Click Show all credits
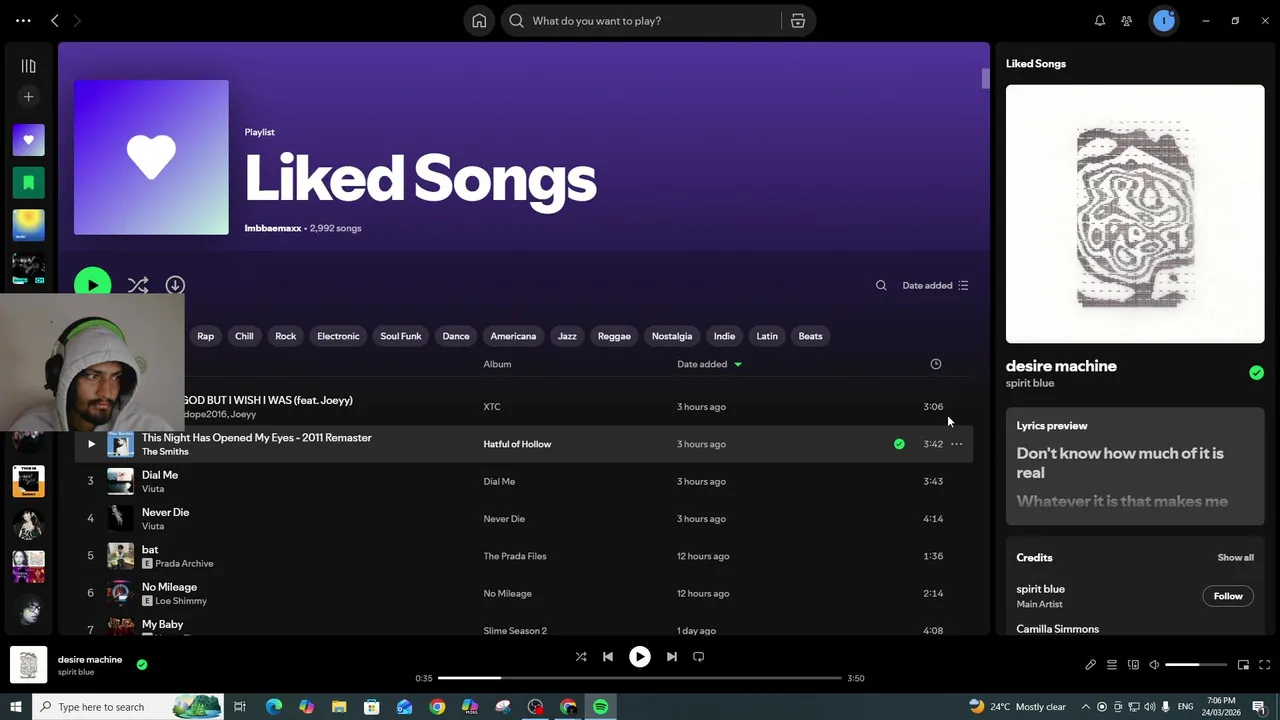 pyautogui.click(x=1235, y=558)
